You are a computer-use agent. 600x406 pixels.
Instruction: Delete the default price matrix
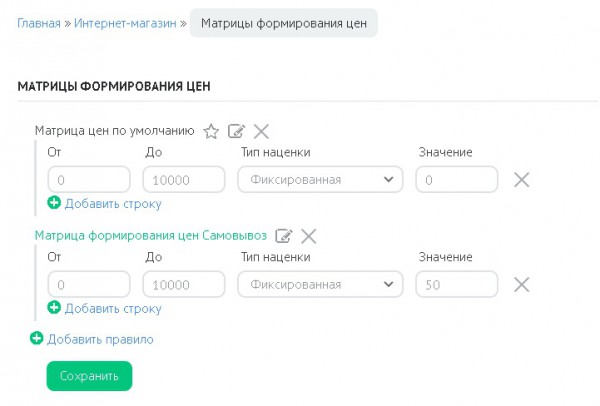click(x=261, y=131)
